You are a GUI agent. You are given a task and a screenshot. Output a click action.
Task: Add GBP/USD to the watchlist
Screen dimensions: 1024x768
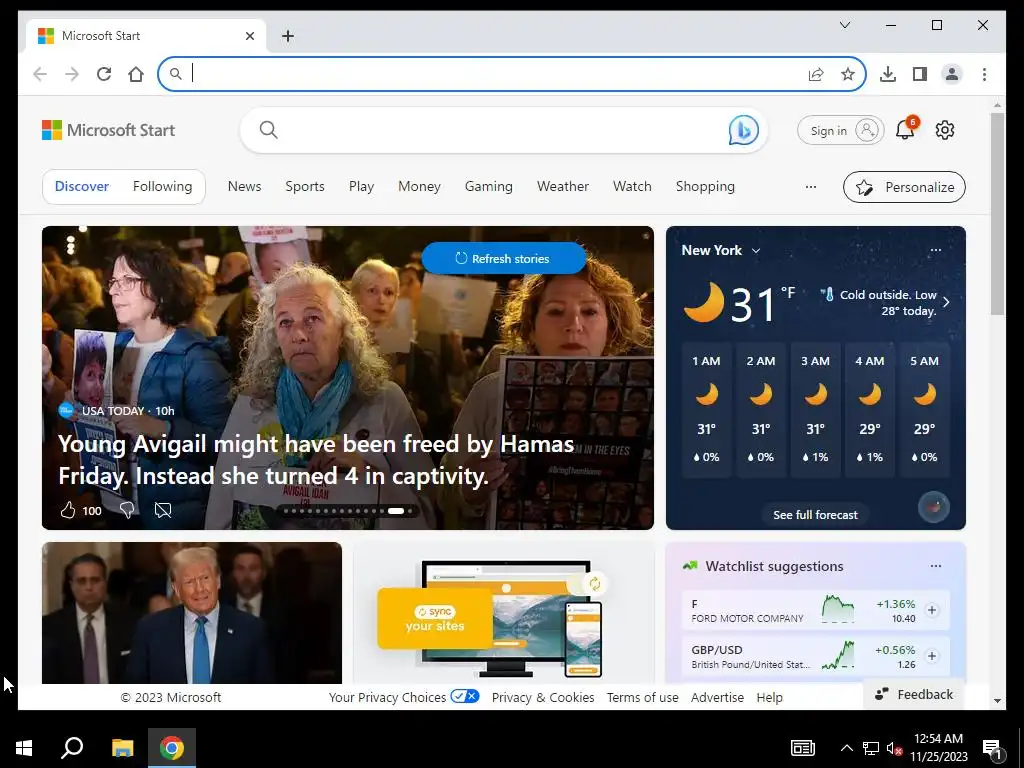[x=932, y=656]
